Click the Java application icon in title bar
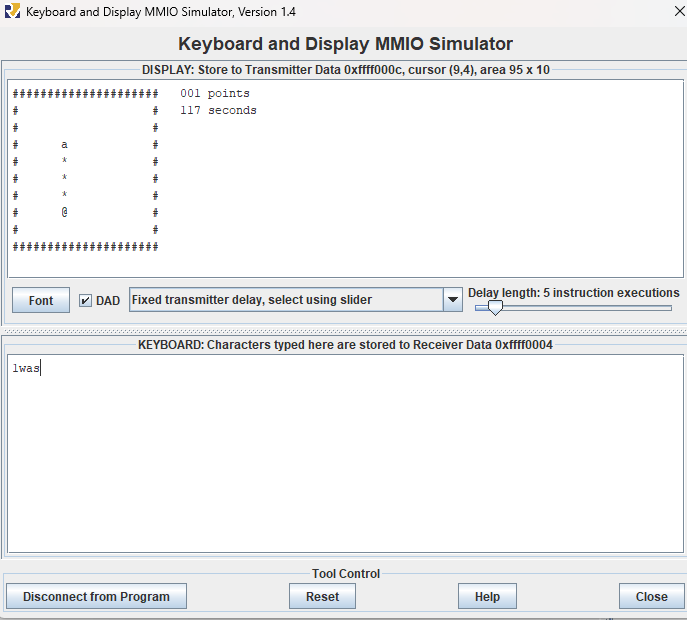Screen dimensions: 687x620 [12, 12]
